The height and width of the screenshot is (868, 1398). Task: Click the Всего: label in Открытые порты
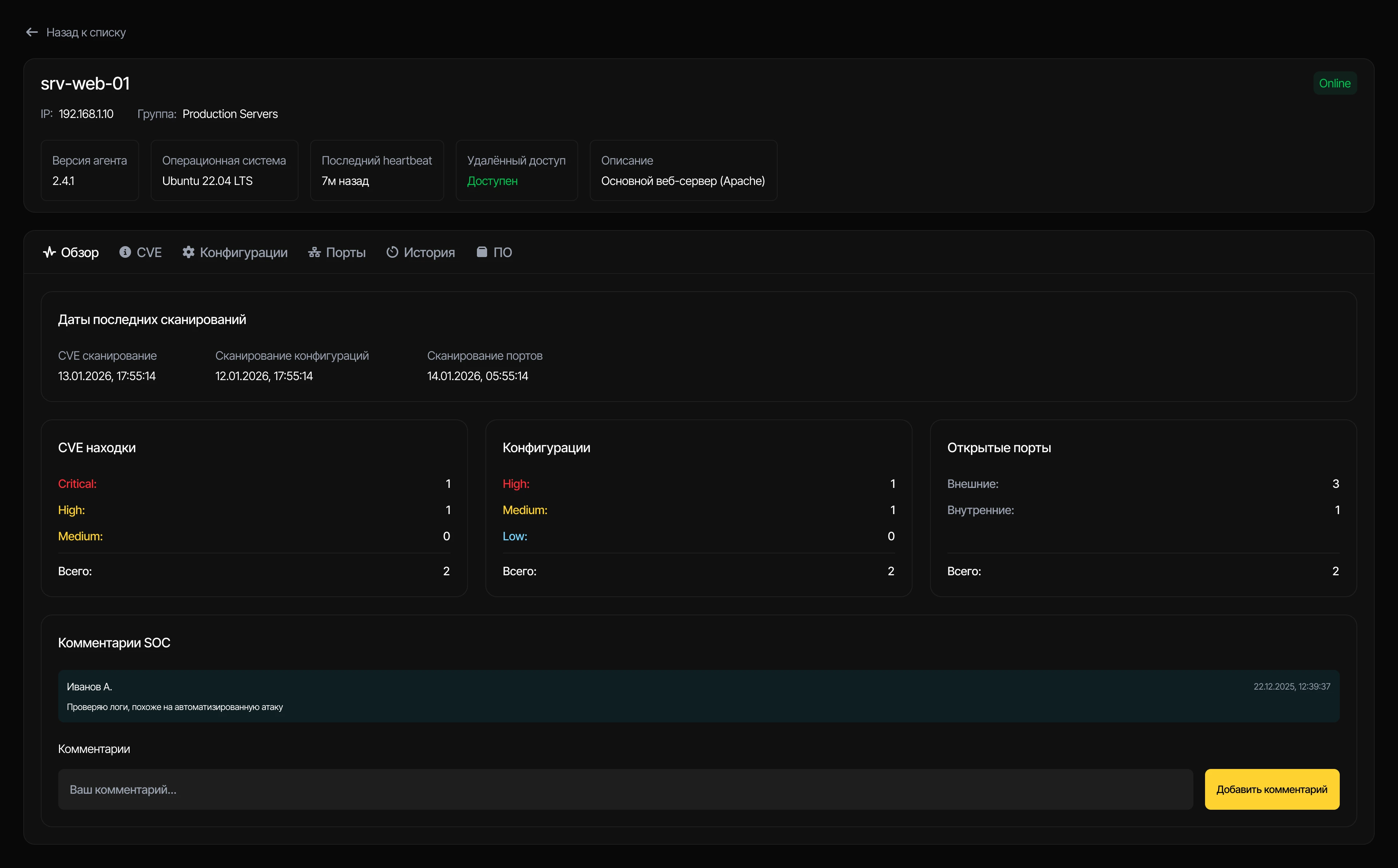(964, 571)
